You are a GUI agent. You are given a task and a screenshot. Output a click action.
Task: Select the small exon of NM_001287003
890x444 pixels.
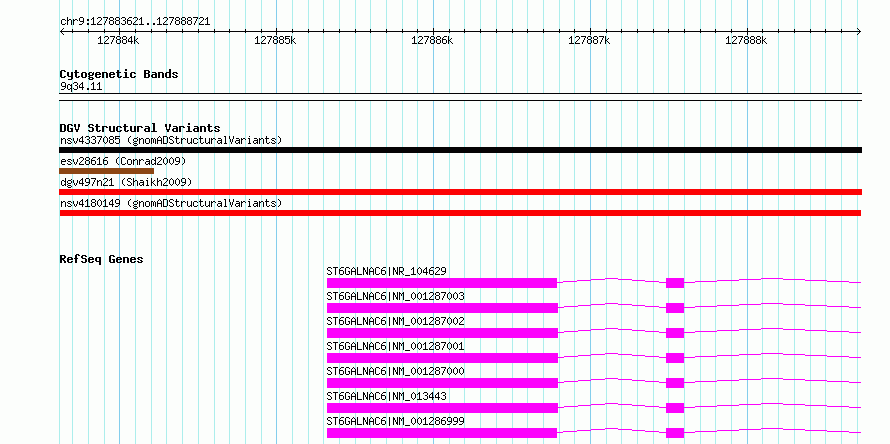click(x=675, y=308)
